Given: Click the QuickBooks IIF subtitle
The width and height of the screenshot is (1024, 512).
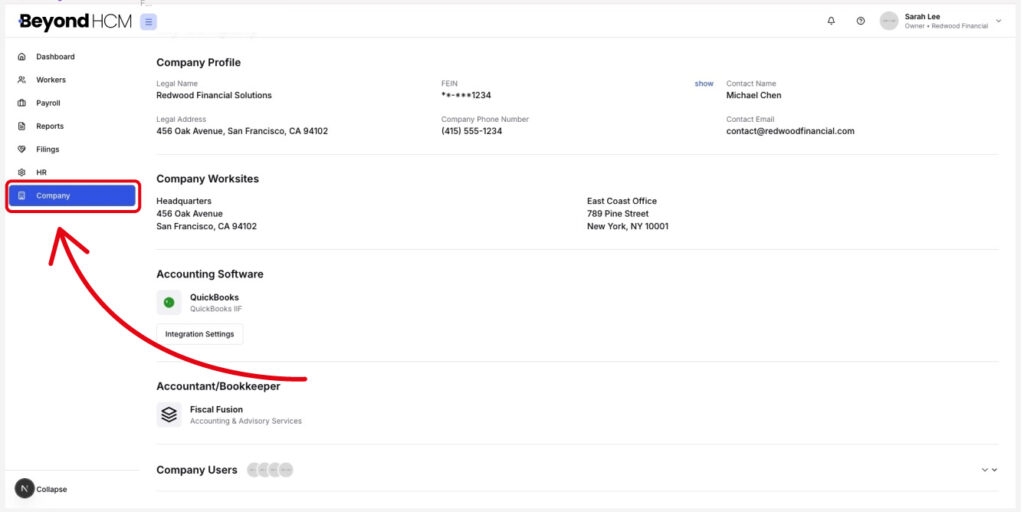Looking at the screenshot, I should pyautogui.click(x=216, y=309).
